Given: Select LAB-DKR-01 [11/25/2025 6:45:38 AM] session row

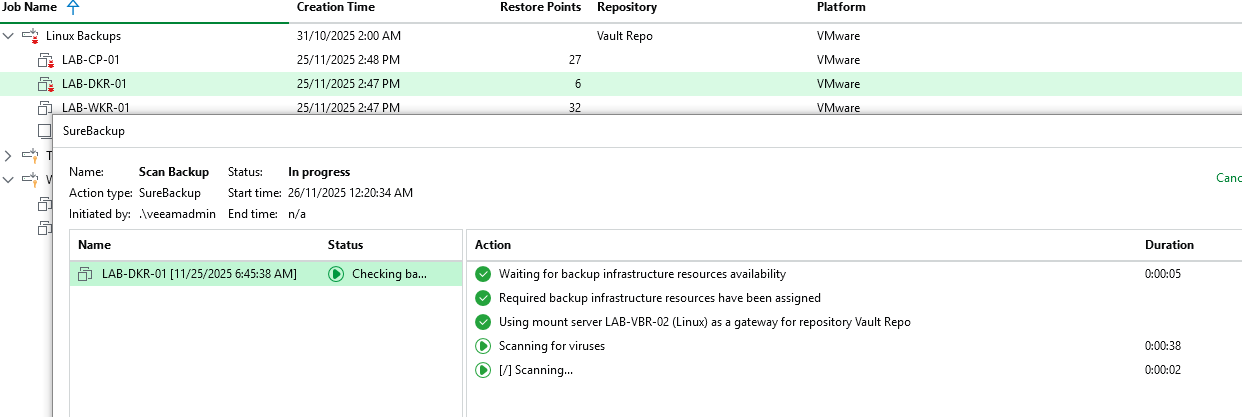Looking at the screenshot, I should click(199, 274).
